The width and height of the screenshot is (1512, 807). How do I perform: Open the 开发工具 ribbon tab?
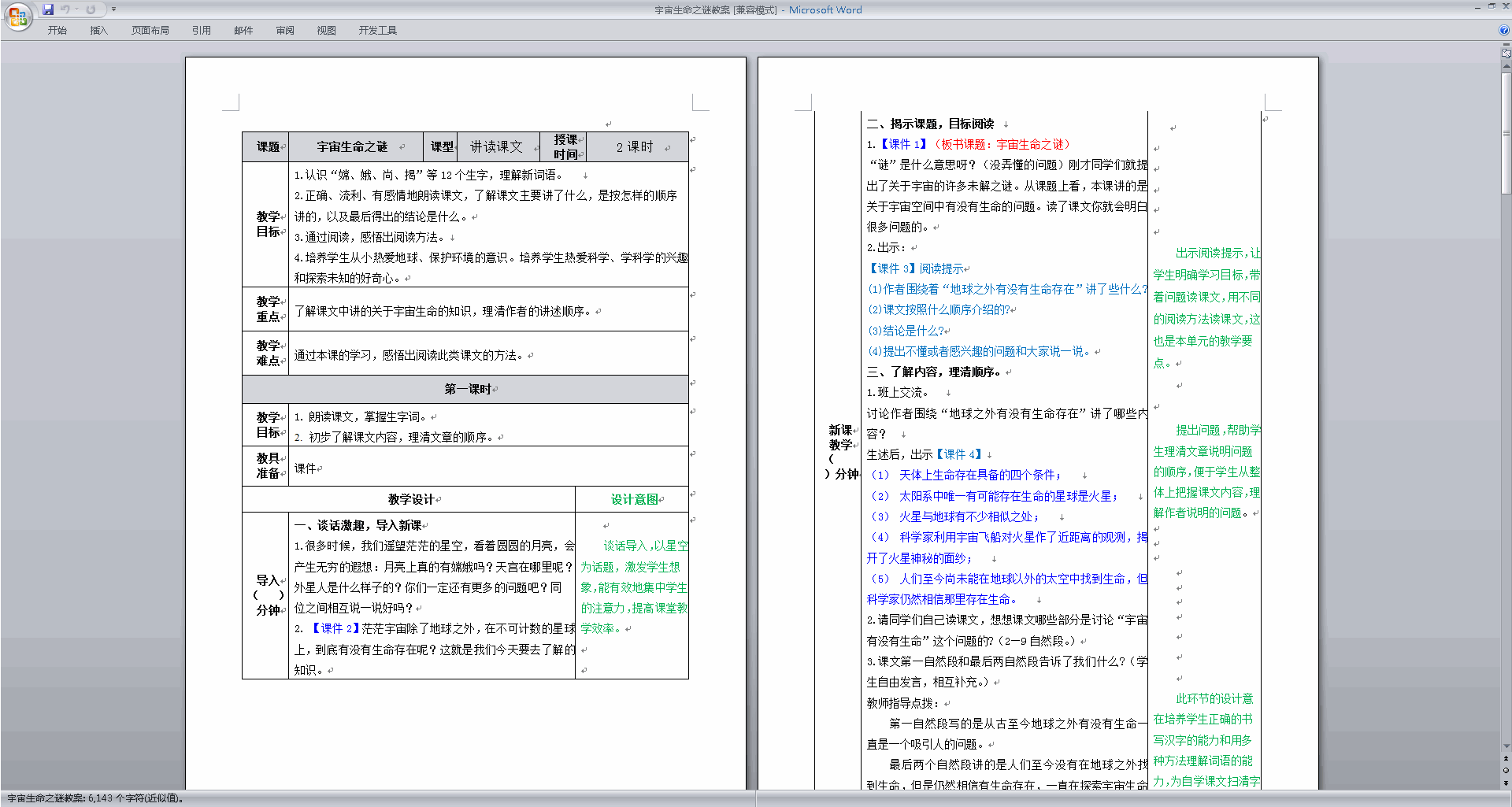click(x=378, y=30)
